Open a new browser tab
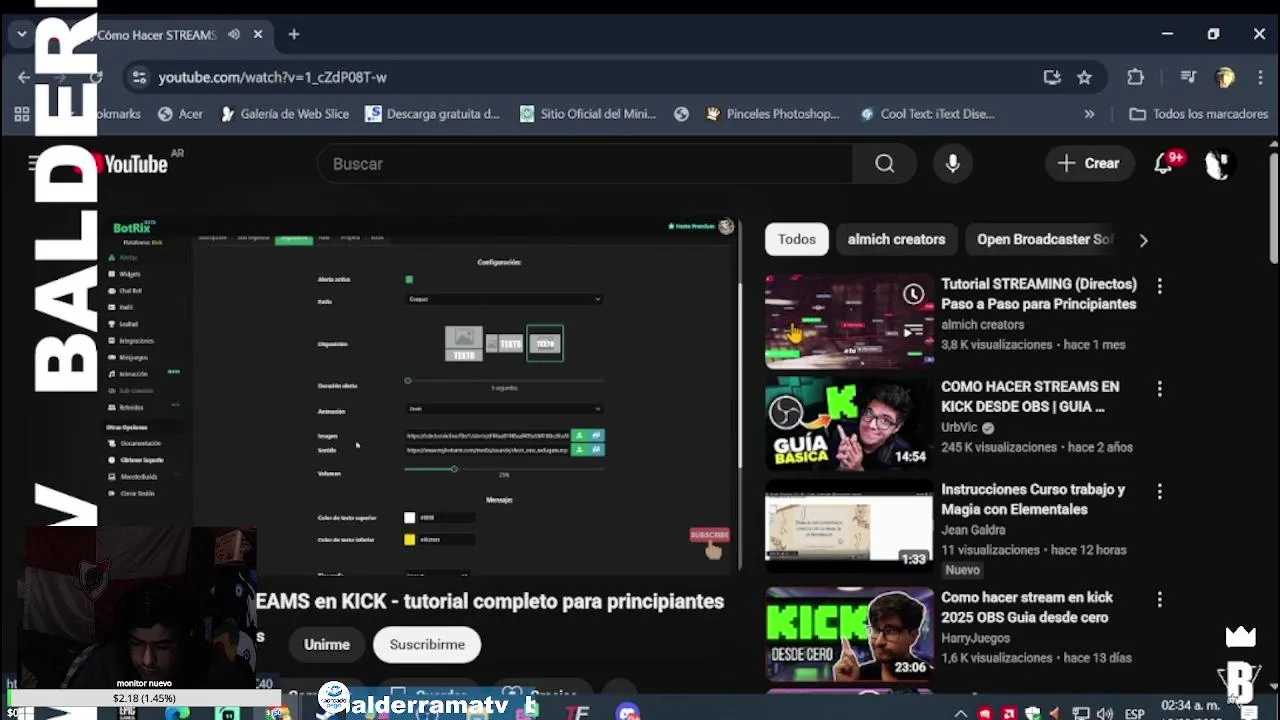 [x=294, y=34]
